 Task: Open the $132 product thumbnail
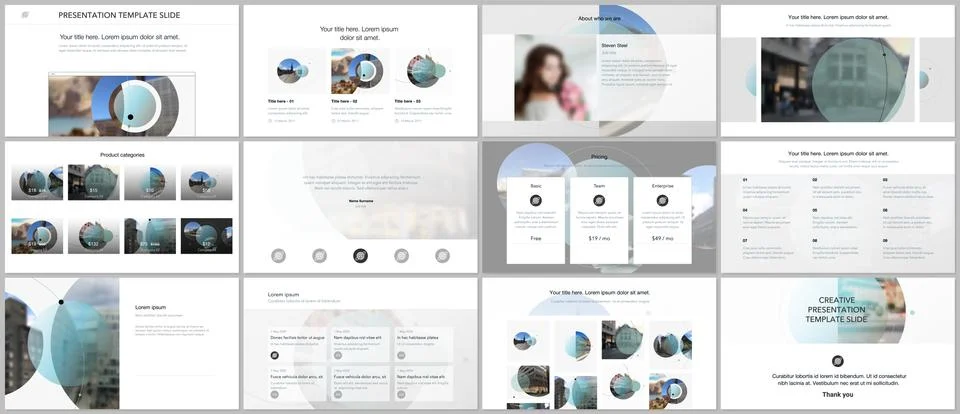[94, 236]
